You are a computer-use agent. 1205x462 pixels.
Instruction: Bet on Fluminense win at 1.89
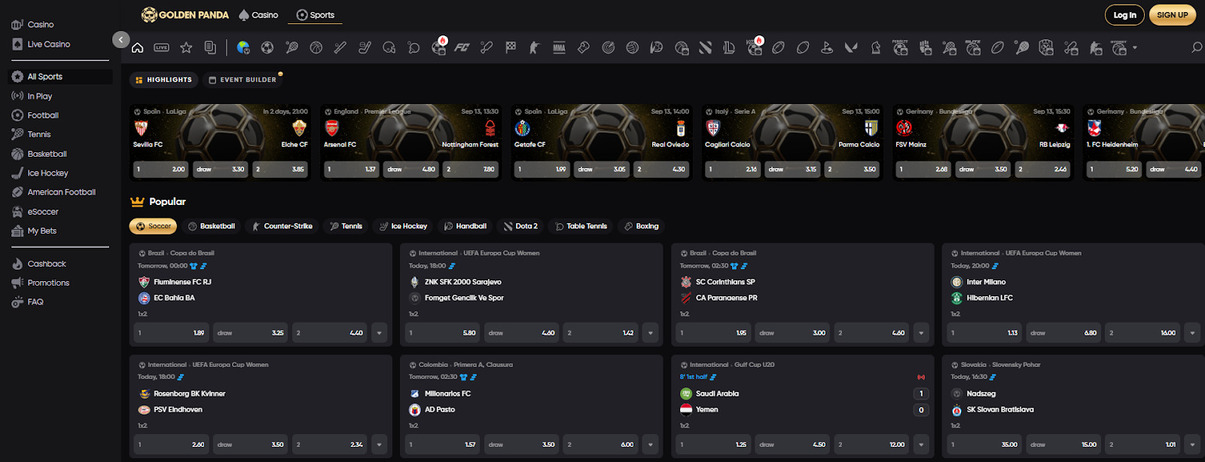[172, 332]
